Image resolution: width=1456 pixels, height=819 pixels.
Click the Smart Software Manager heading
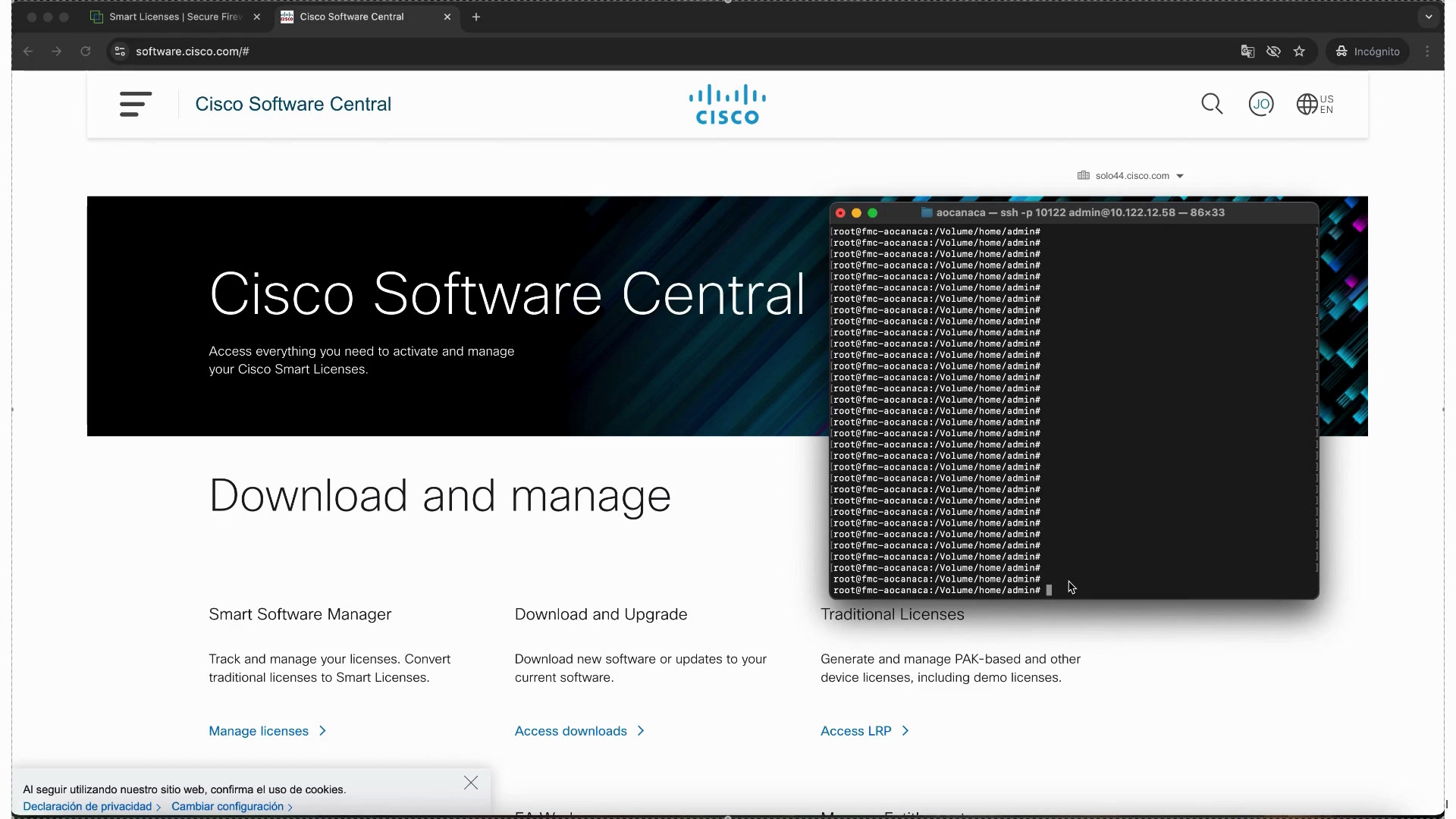tap(300, 614)
